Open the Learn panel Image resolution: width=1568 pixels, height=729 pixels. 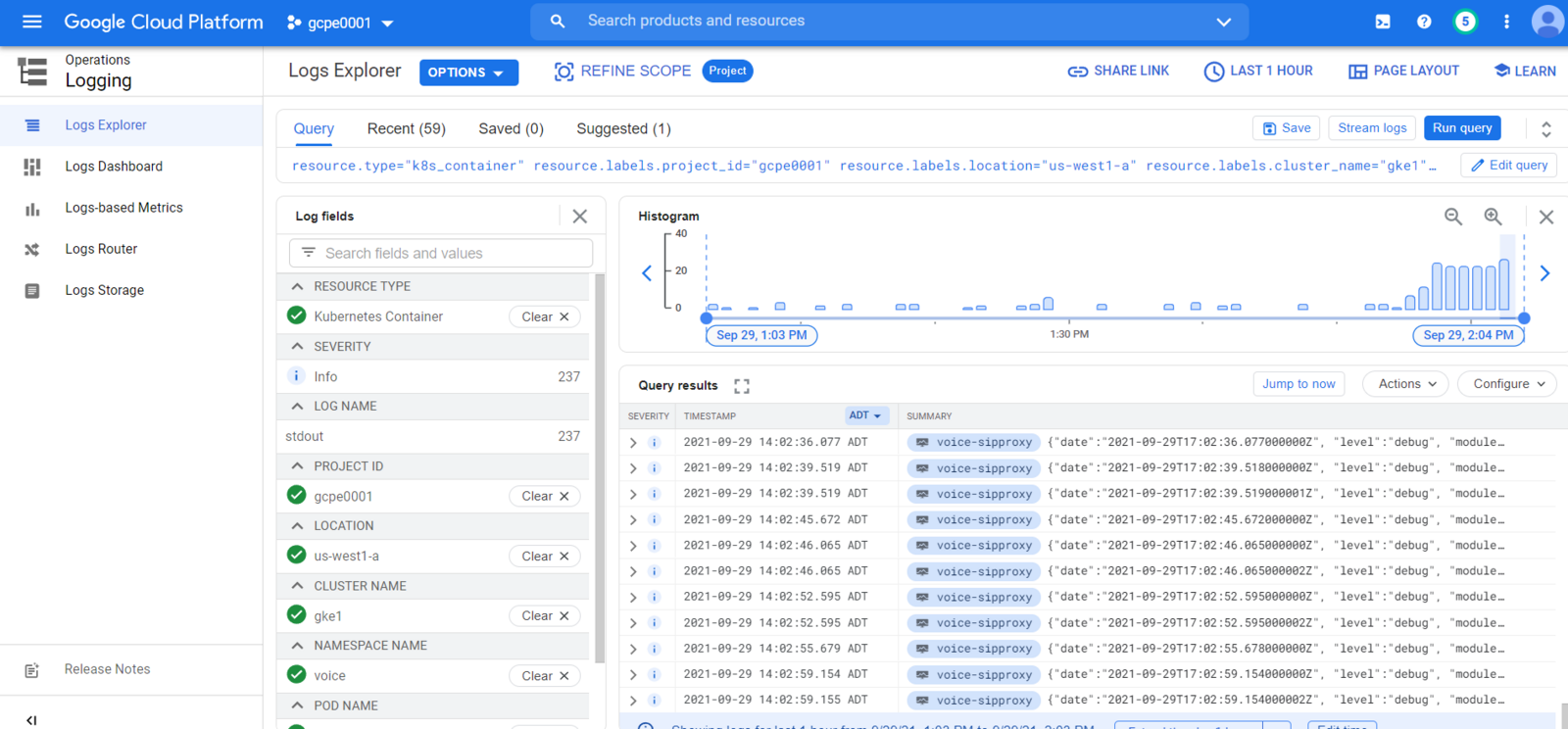1525,72
